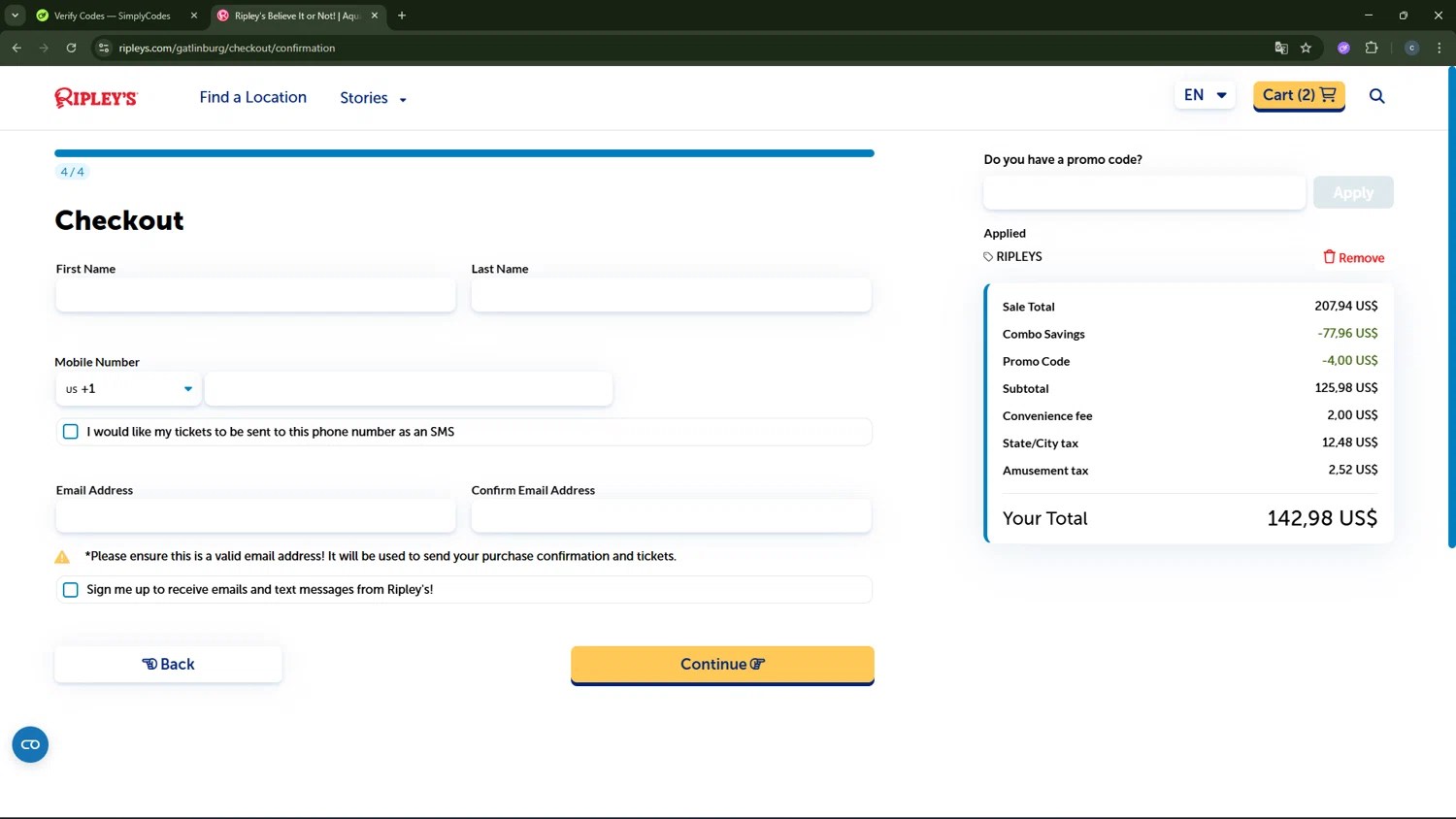Click the Back button
1456x819 pixels.
pyautogui.click(x=168, y=665)
